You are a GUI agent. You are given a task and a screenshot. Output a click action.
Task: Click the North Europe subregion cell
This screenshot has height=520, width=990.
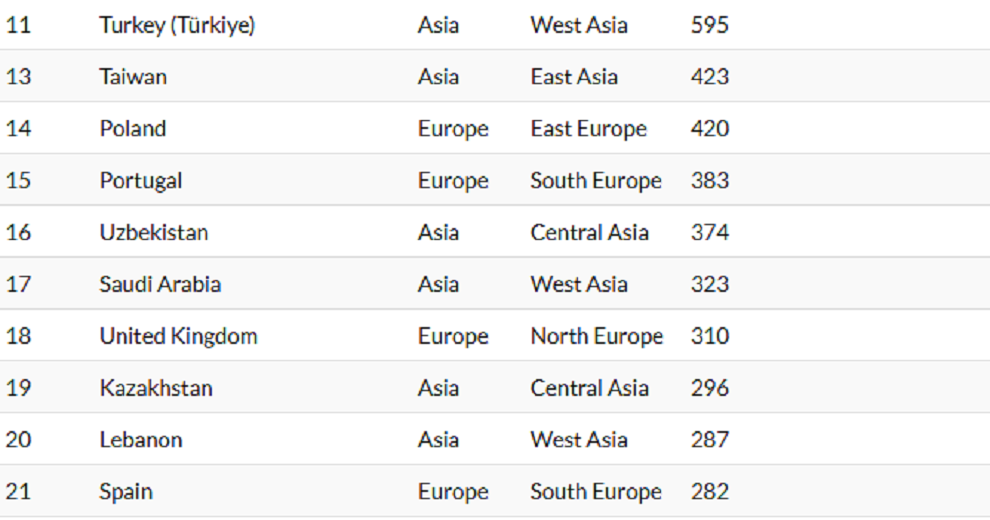(596, 337)
